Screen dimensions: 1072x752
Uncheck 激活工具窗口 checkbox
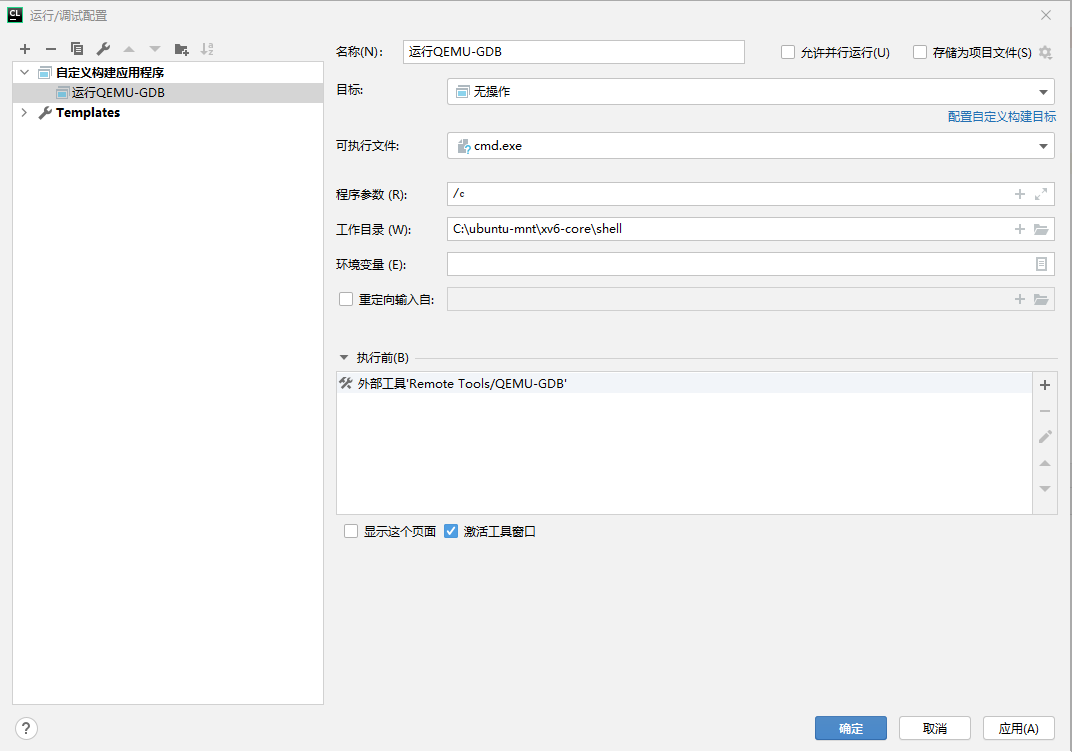451,532
